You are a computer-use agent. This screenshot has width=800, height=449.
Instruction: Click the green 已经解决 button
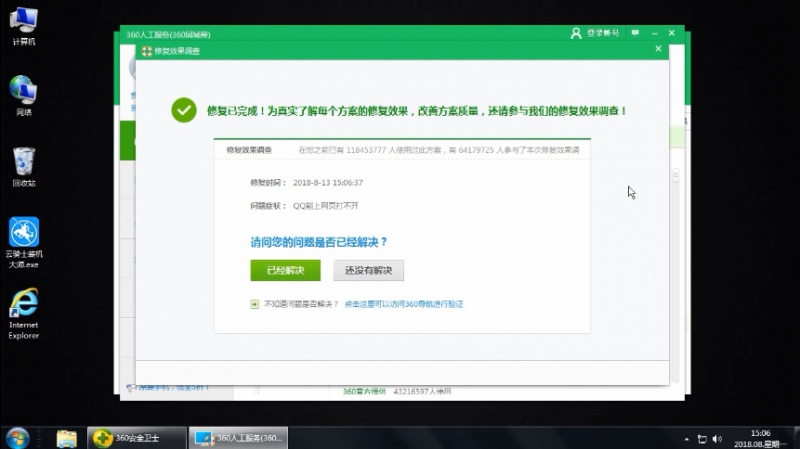pyautogui.click(x=285, y=270)
